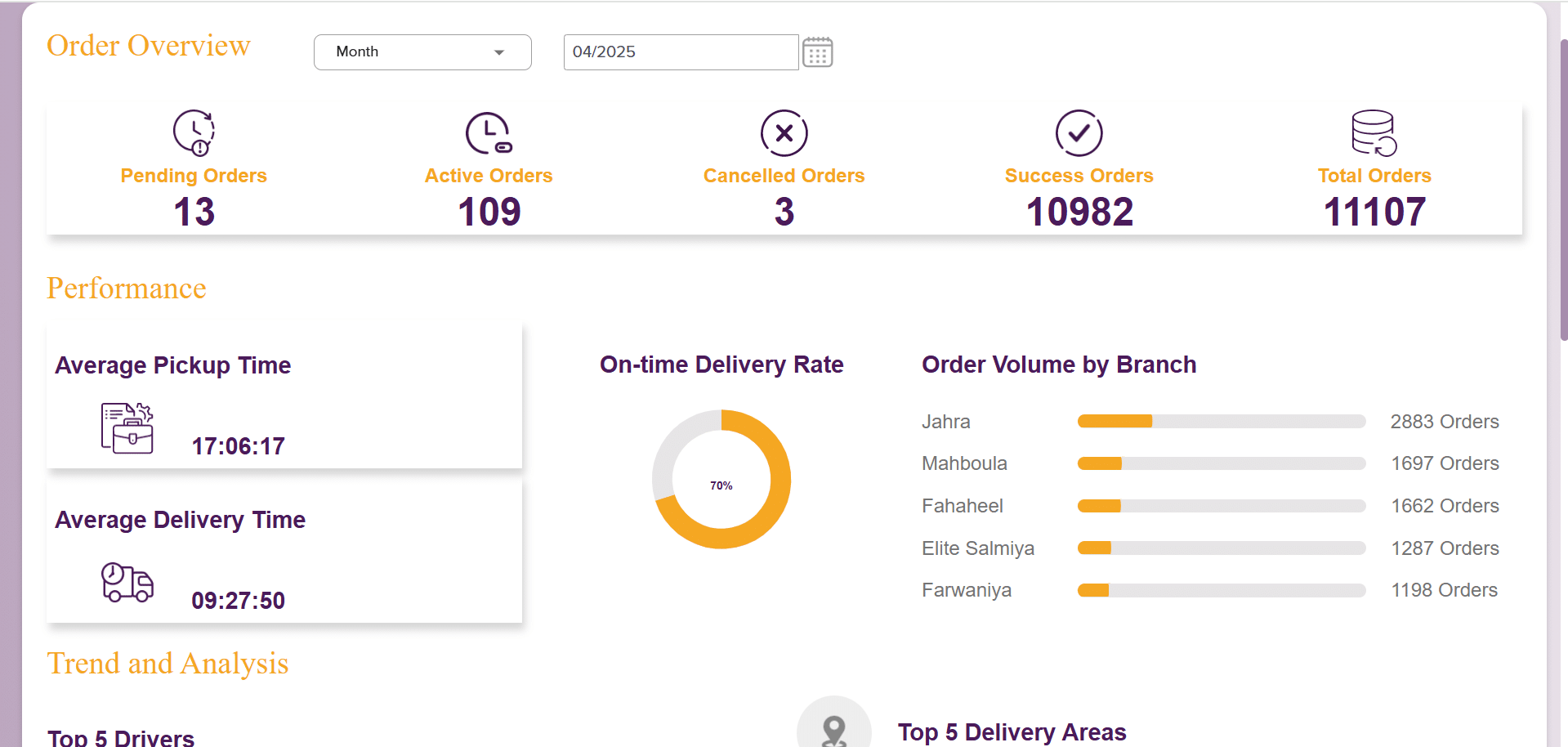Click the Average Delivery Time truck icon
1568x747 pixels.
pos(127,583)
